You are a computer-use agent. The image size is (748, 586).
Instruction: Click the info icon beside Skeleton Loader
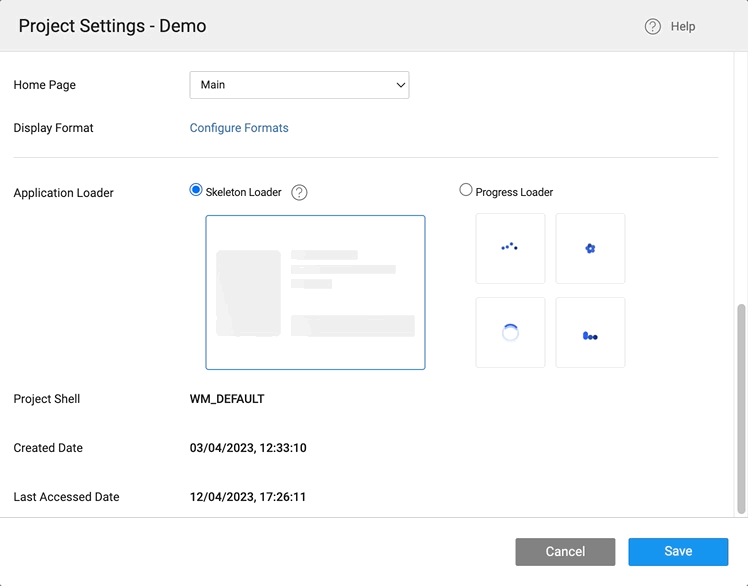[299, 192]
